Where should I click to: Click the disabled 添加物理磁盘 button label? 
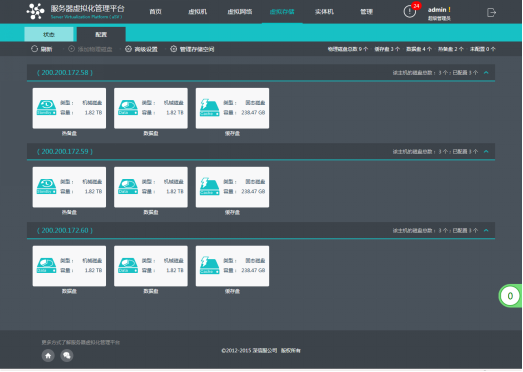click(x=95, y=49)
